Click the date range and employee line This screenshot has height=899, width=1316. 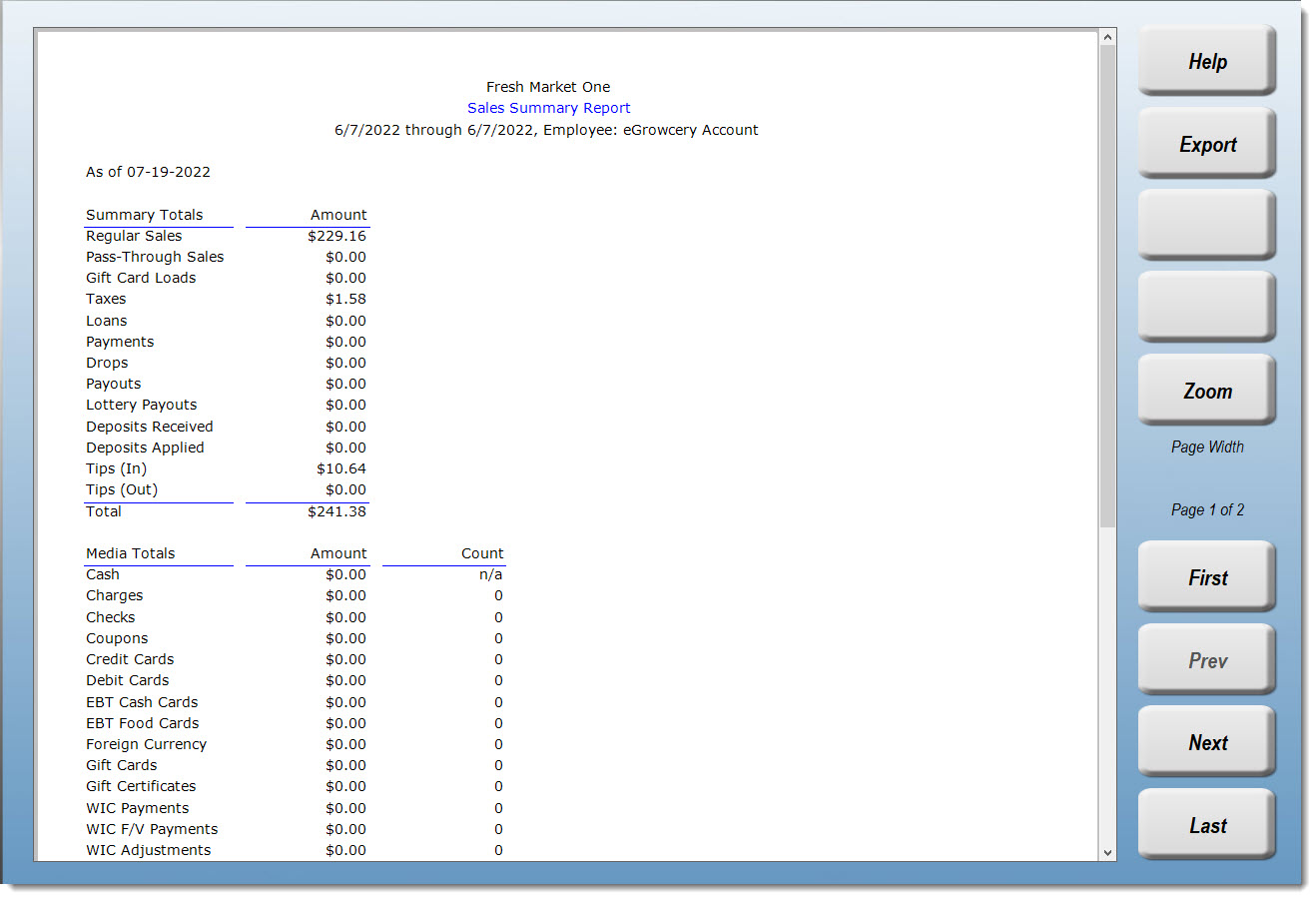click(x=546, y=130)
